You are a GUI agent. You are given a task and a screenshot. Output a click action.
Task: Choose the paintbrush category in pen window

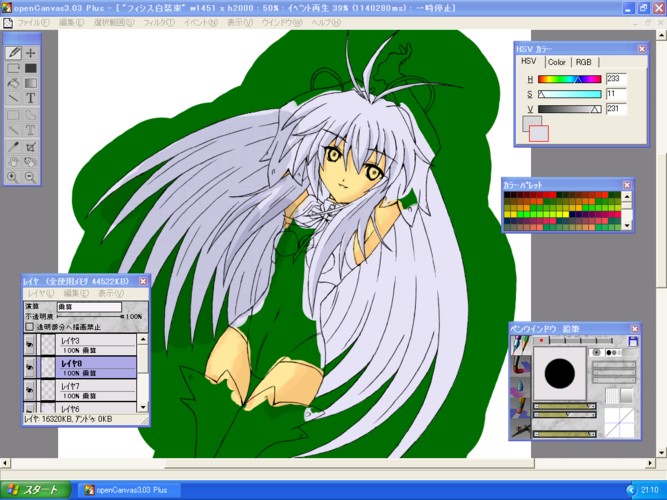pyautogui.click(x=521, y=366)
